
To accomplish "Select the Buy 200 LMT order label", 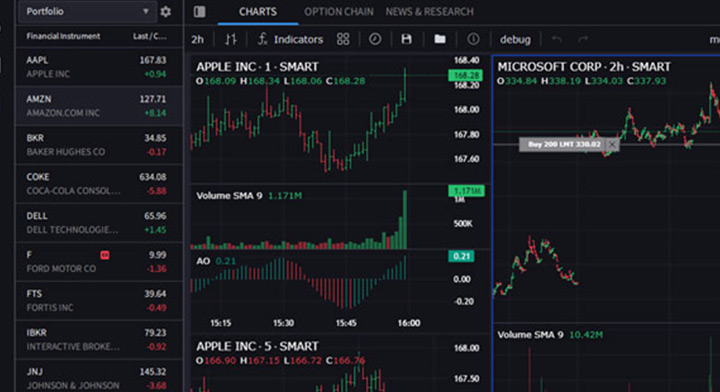I will (564, 145).
